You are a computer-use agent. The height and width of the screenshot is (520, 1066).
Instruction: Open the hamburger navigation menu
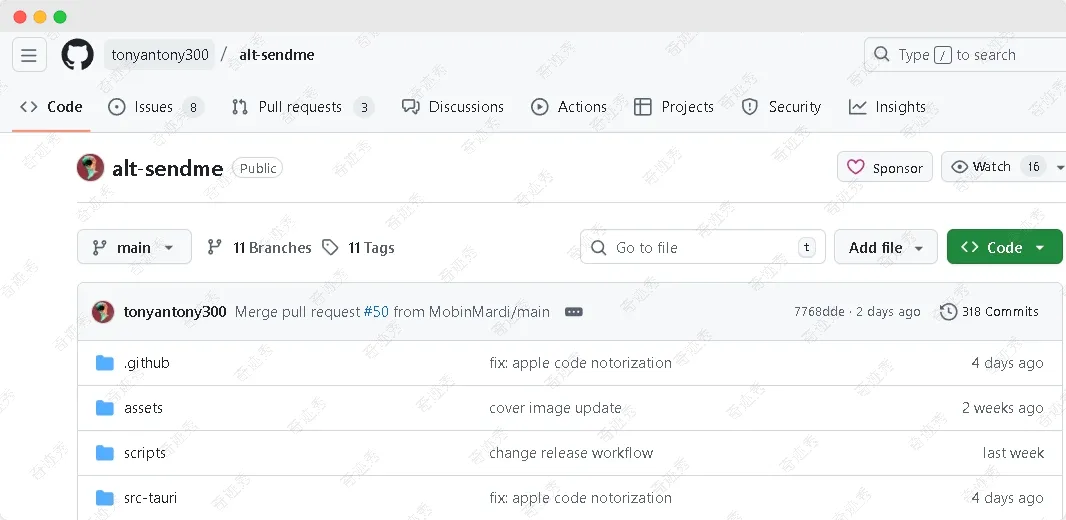(29, 55)
